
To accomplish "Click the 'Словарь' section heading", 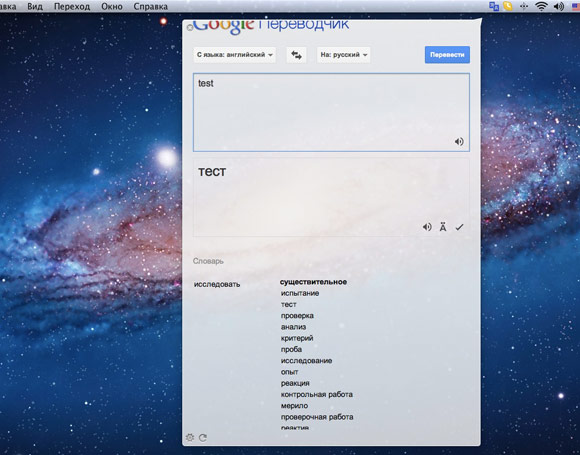I will tap(208, 261).
